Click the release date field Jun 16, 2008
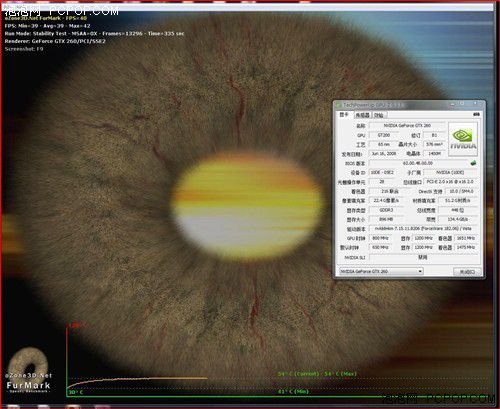This screenshot has height=409, width=500. point(384,154)
